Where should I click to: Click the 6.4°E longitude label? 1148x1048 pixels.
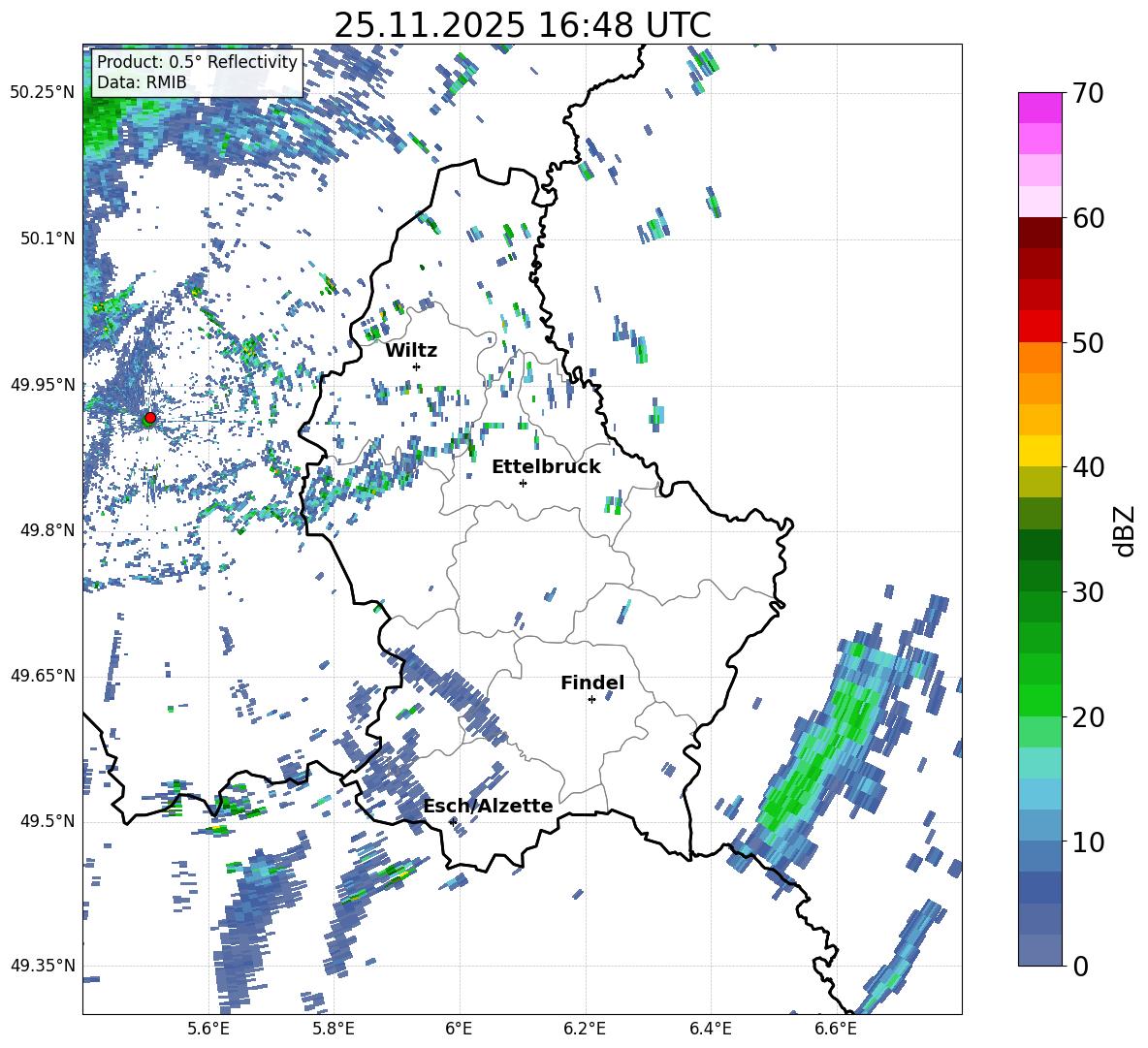(x=710, y=1029)
